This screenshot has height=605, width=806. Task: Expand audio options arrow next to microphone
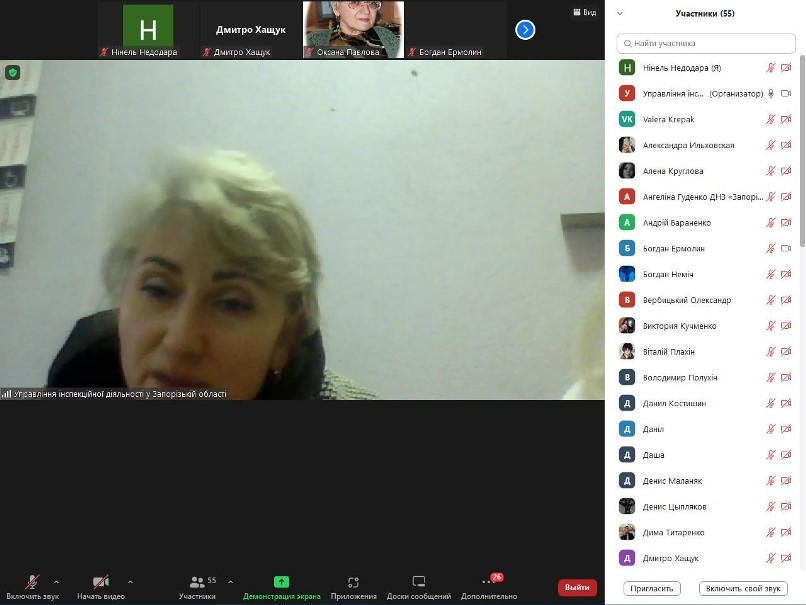coord(56,582)
